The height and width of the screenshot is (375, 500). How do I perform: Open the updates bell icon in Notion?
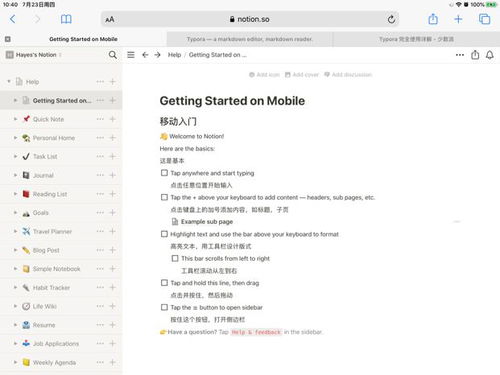(x=490, y=55)
